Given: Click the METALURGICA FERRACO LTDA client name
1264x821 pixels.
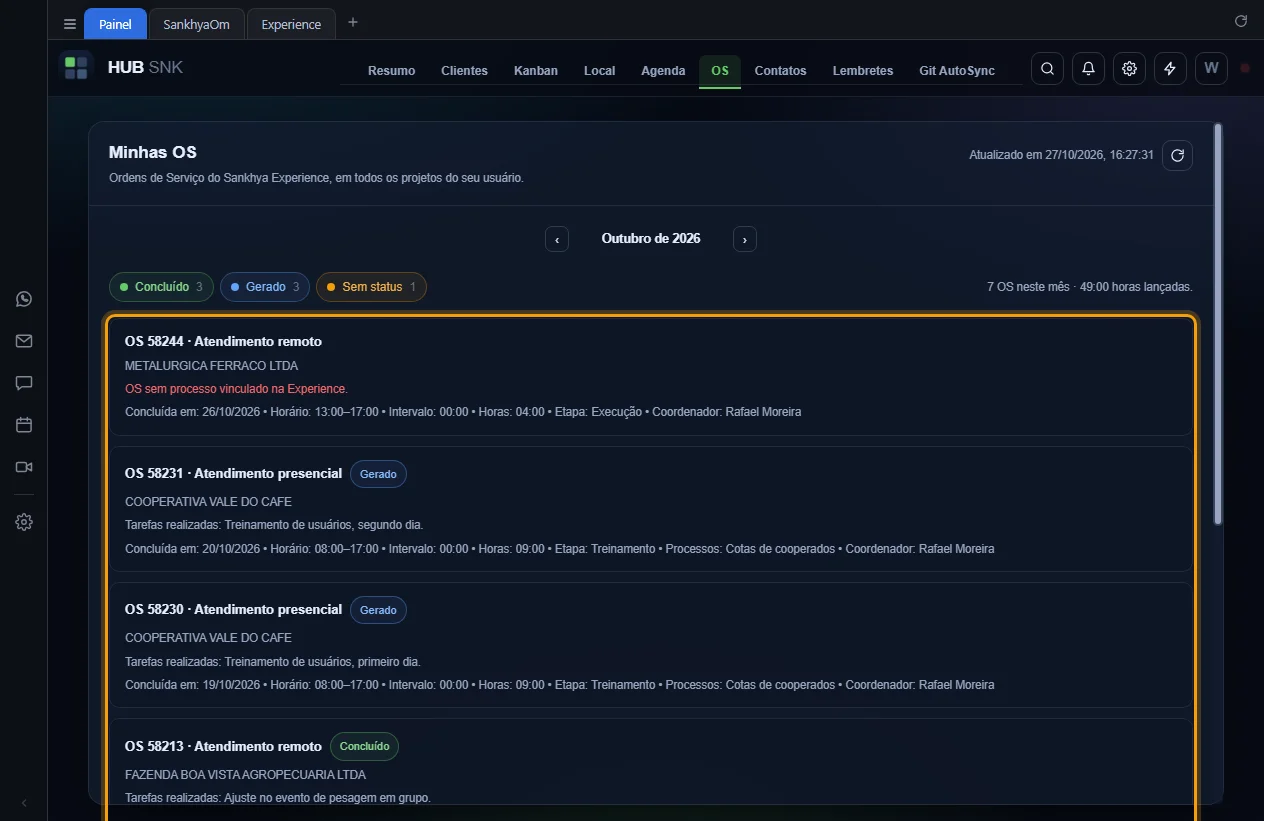Looking at the screenshot, I should pyautogui.click(x=211, y=366).
